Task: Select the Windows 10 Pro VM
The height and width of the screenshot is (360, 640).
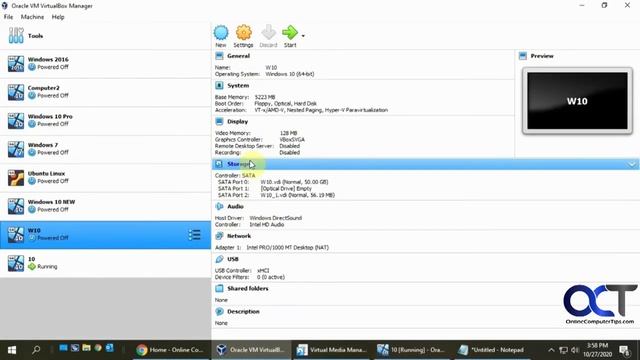Action: point(105,121)
